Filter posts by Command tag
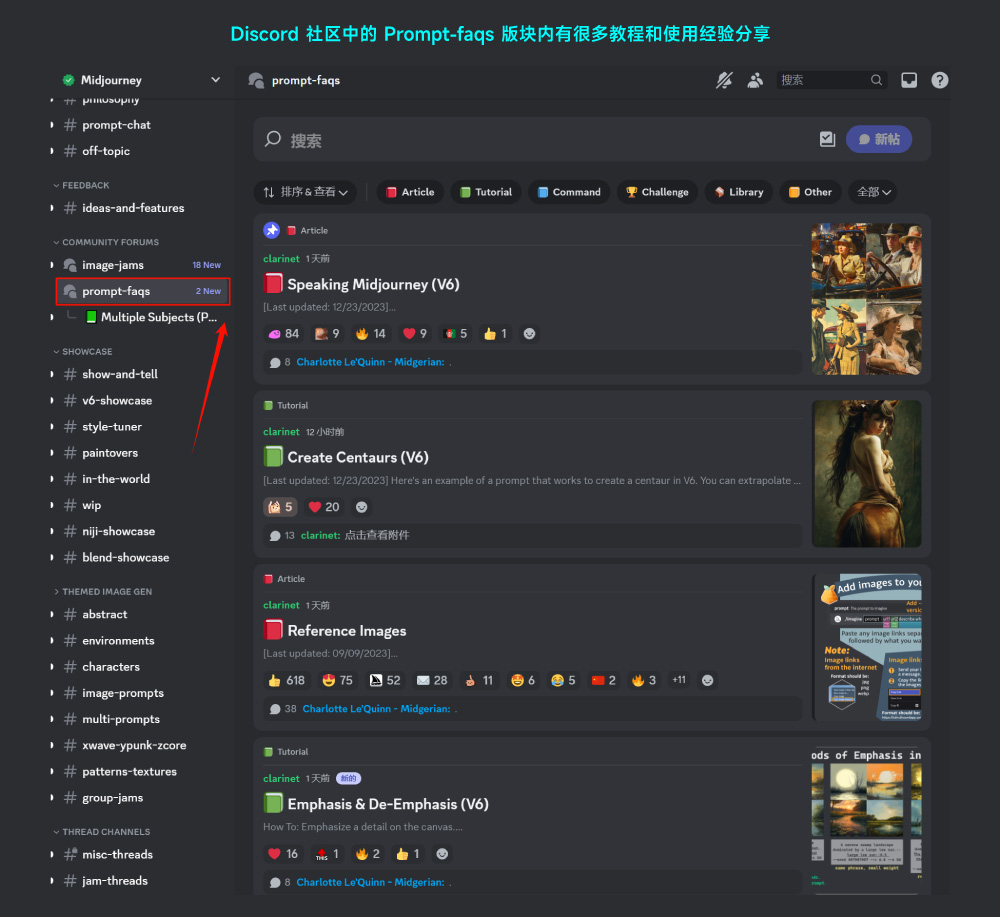Viewport: 1000px width, 917px height. pos(569,192)
